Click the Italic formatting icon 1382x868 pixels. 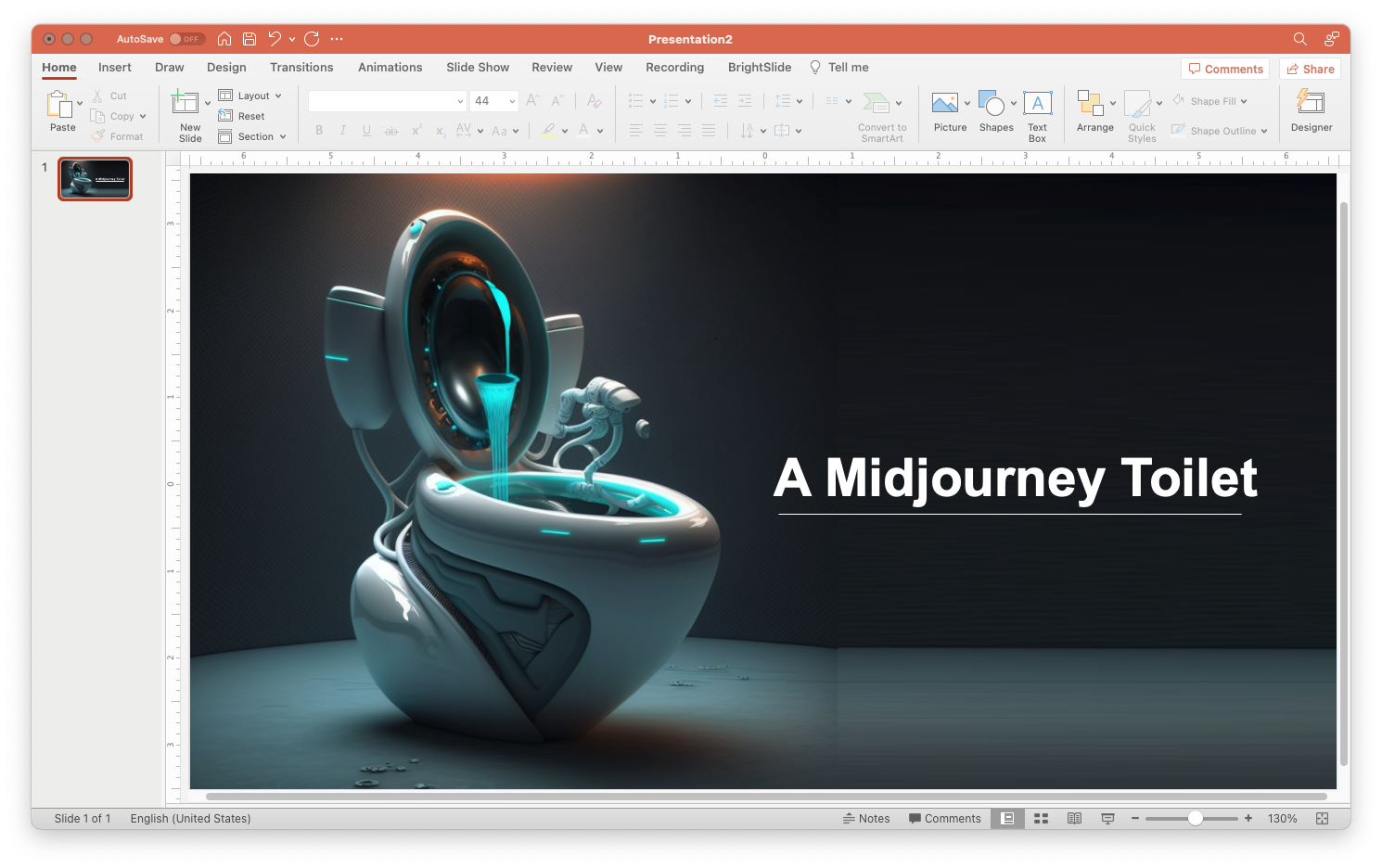tap(343, 131)
